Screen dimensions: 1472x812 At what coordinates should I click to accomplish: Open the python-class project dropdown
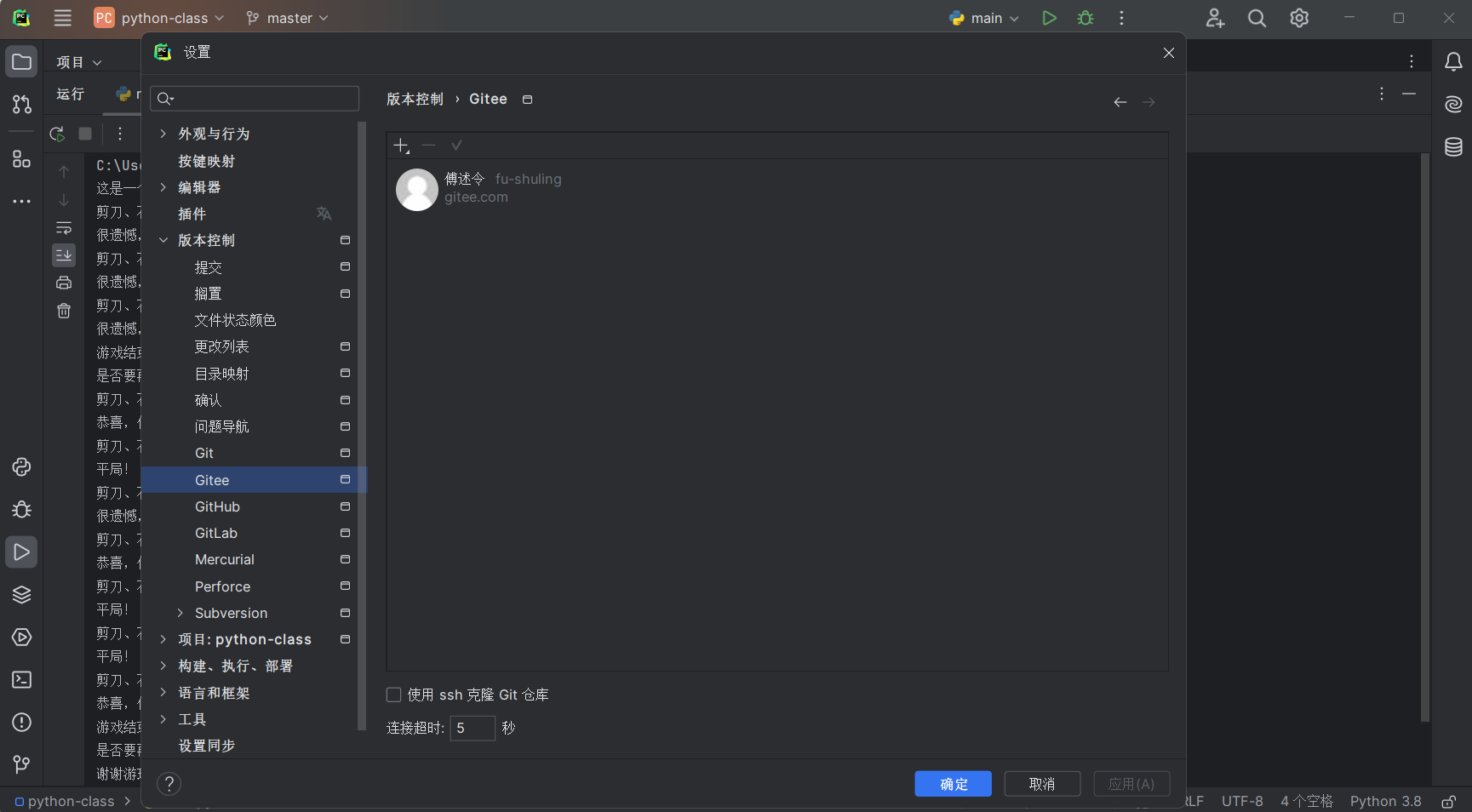(159, 18)
